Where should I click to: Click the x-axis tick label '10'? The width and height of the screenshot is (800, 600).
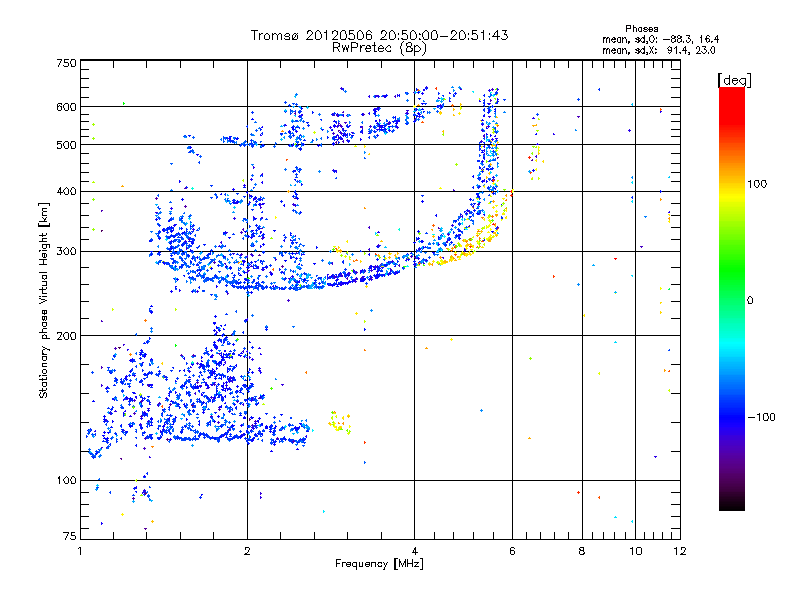(x=636, y=551)
